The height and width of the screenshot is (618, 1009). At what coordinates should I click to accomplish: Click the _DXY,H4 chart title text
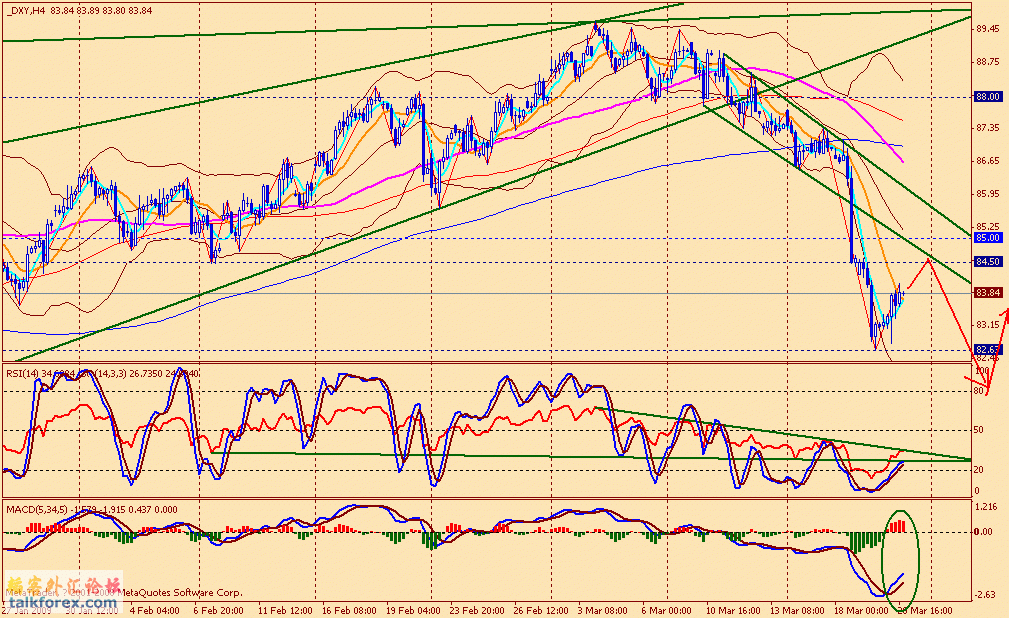tap(24, 12)
